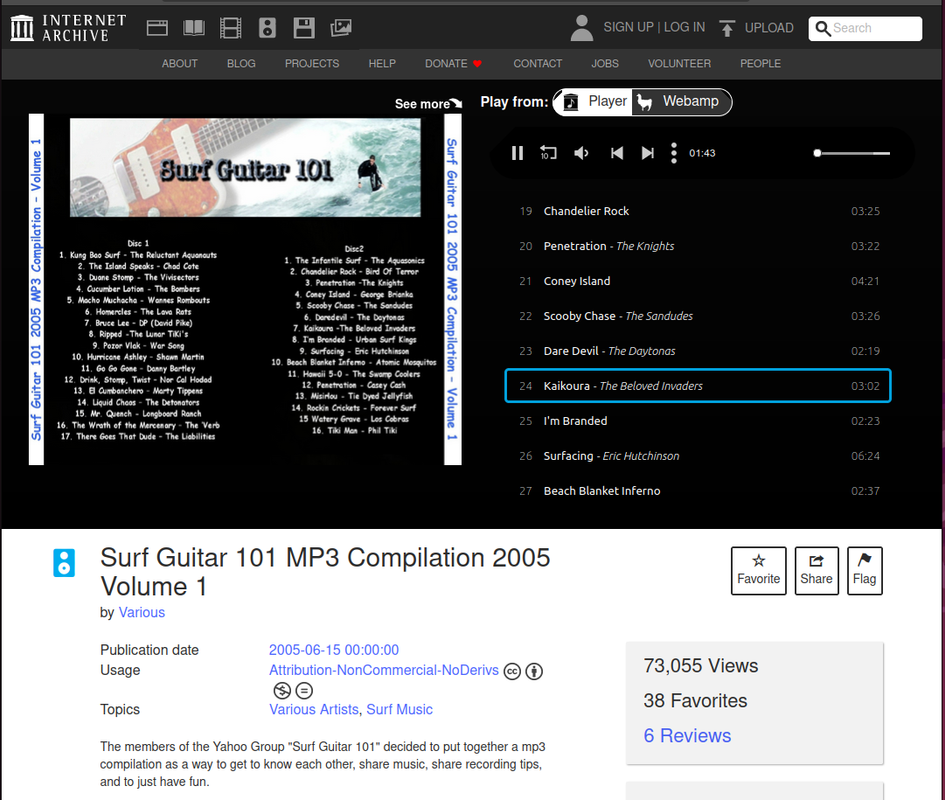Open the Web (Wayback) media icon
The width and height of the screenshot is (945, 800).
(157, 28)
